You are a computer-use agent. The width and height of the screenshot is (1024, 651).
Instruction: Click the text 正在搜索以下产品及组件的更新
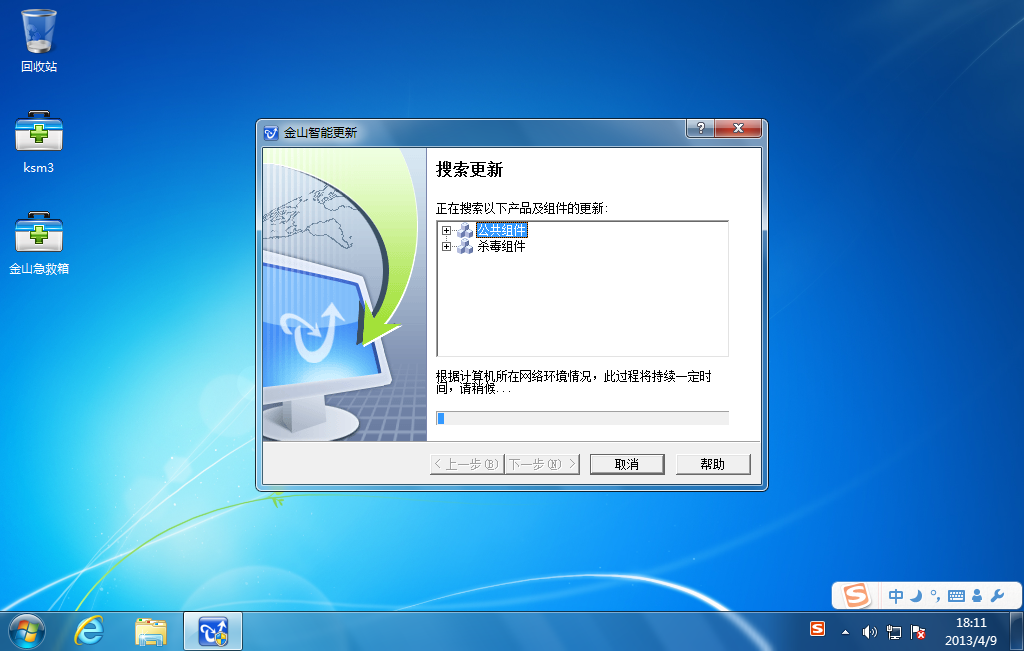coord(522,208)
